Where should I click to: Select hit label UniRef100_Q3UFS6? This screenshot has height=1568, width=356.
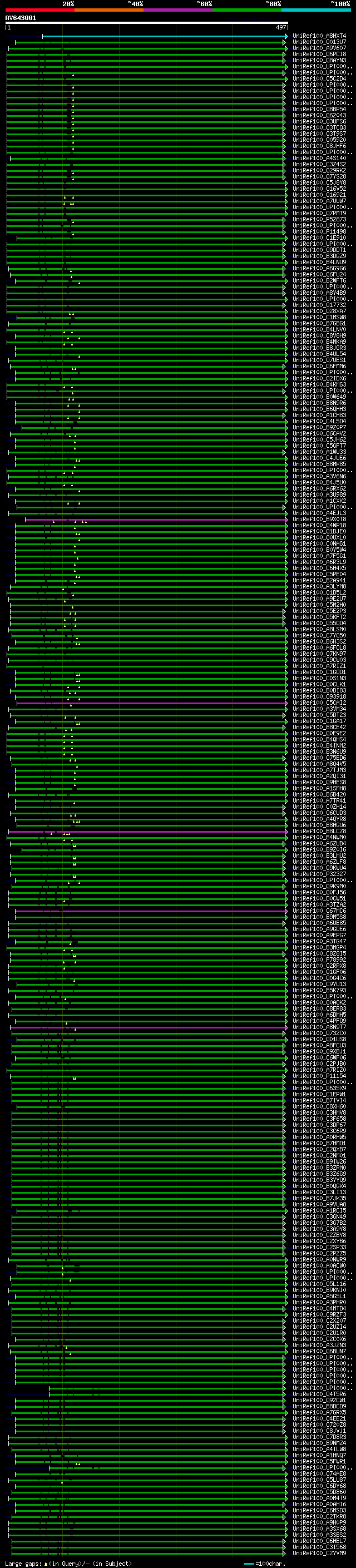click(x=319, y=122)
